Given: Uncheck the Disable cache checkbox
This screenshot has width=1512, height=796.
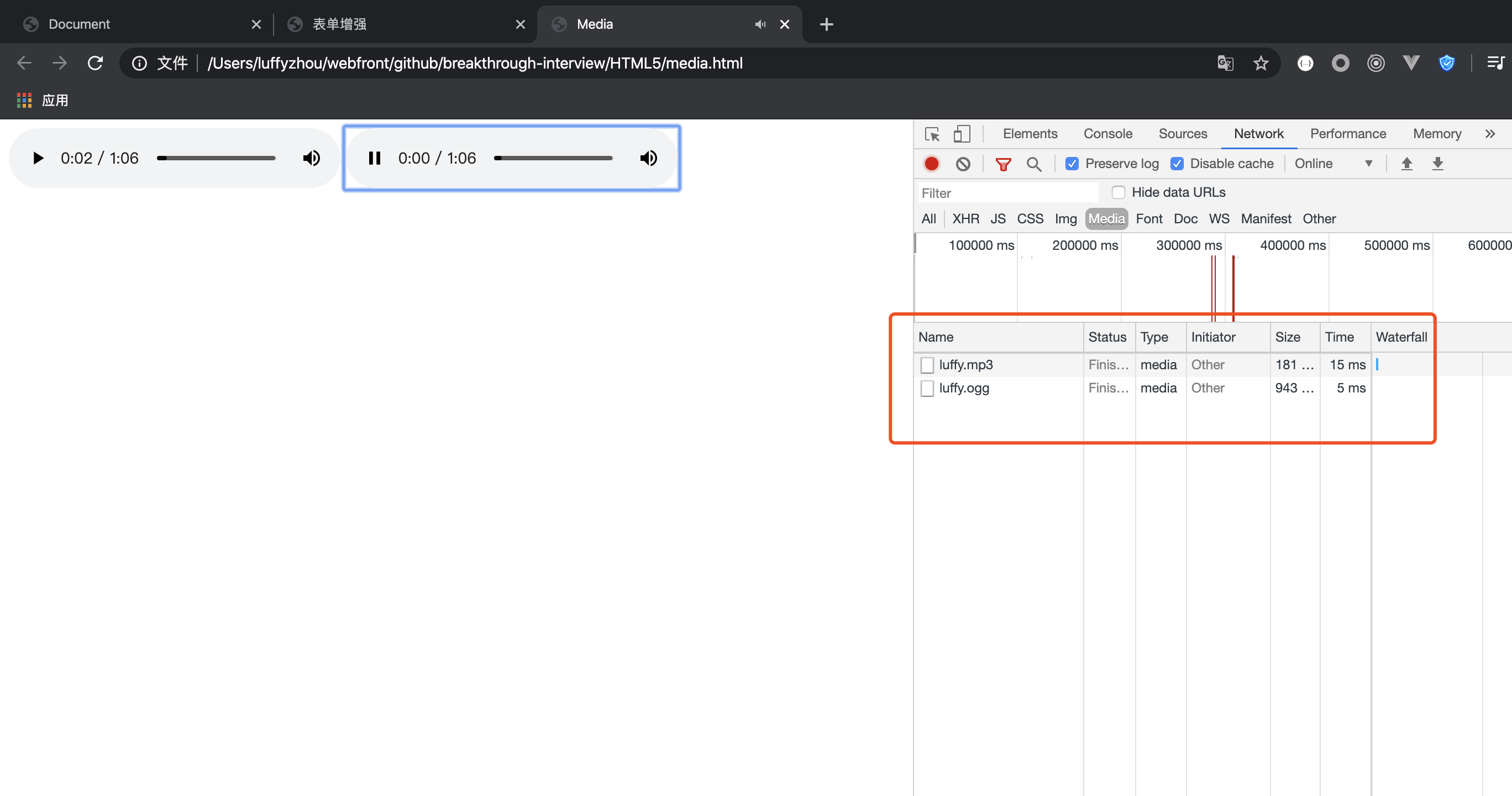Looking at the screenshot, I should (1177, 164).
